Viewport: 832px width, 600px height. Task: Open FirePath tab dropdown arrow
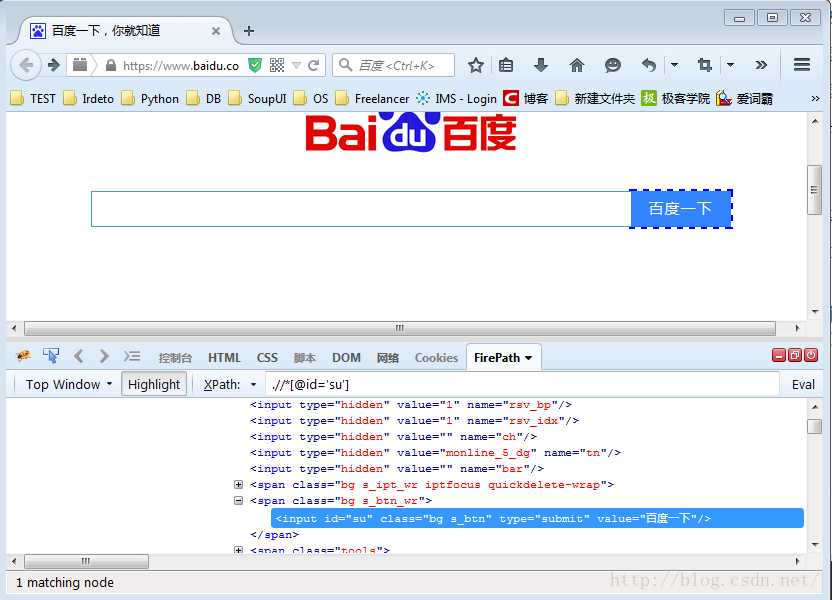pyautogui.click(x=528, y=358)
